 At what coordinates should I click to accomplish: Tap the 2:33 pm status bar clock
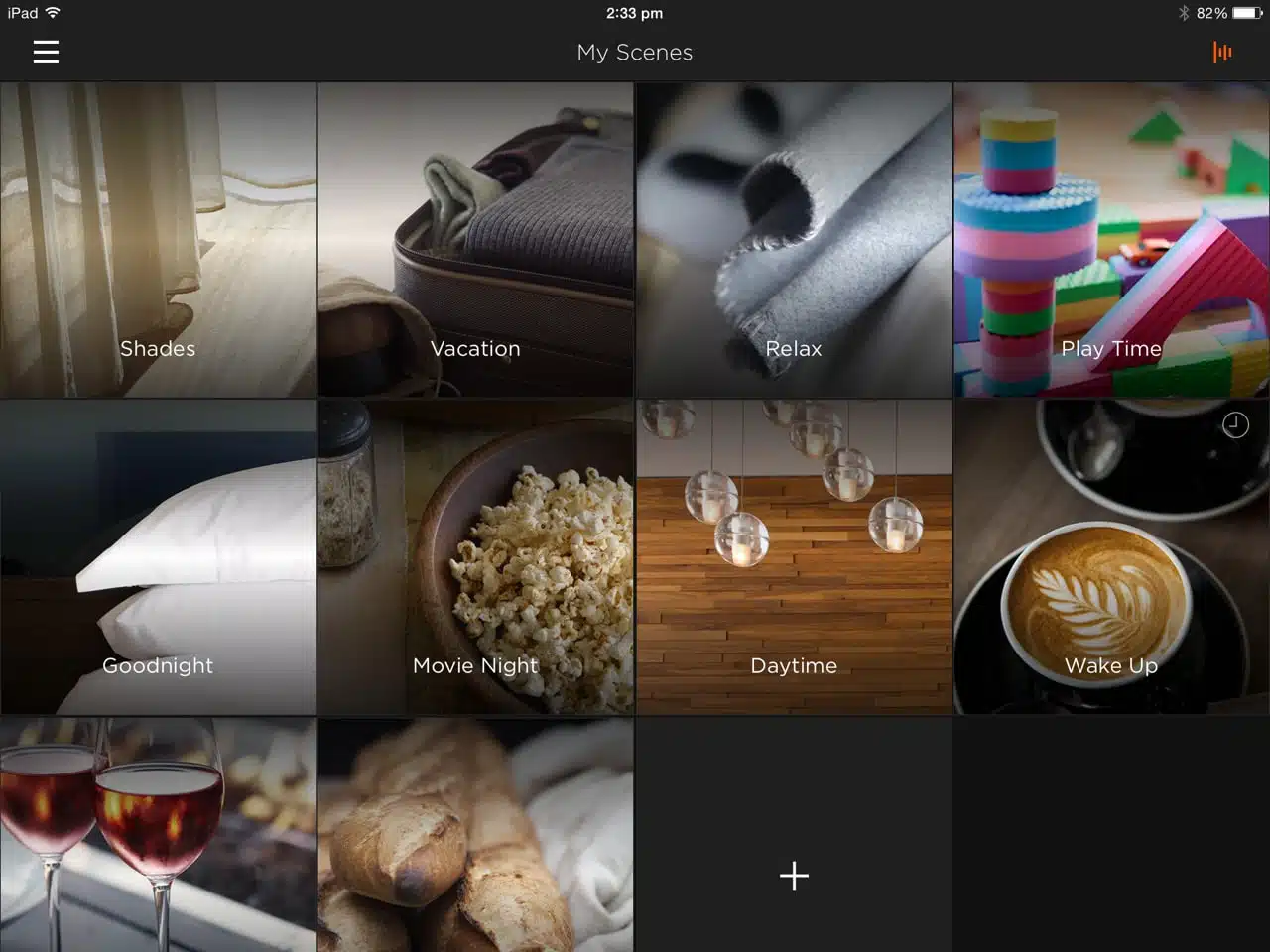634,13
